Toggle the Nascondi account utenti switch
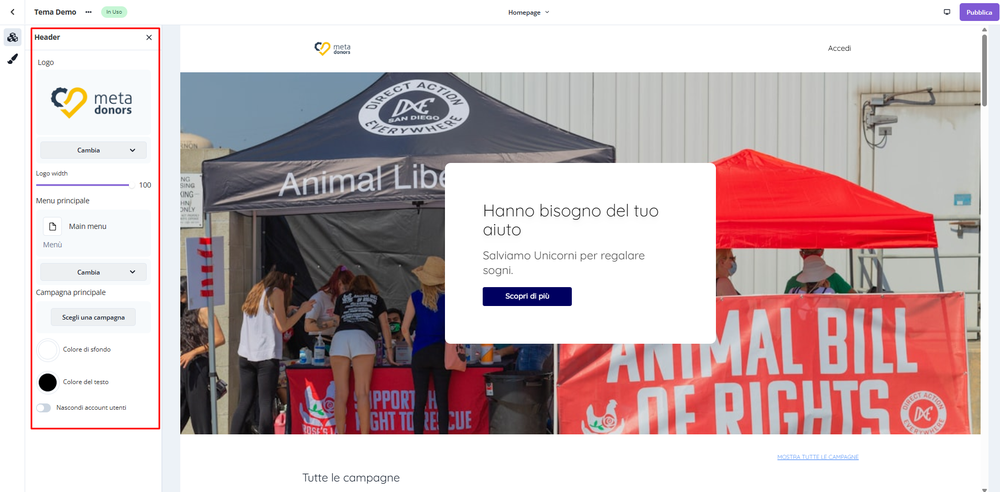The width and height of the screenshot is (1000, 492). click(43, 408)
